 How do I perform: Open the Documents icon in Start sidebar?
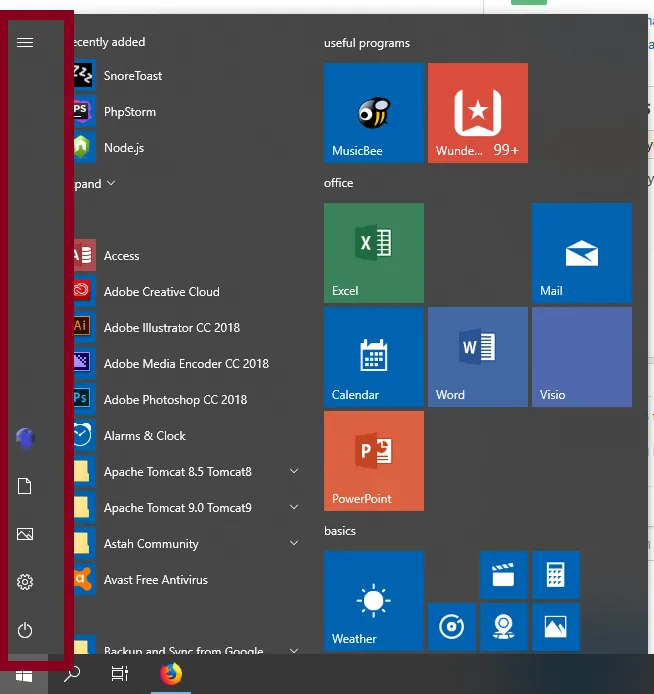[x=25, y=486]
